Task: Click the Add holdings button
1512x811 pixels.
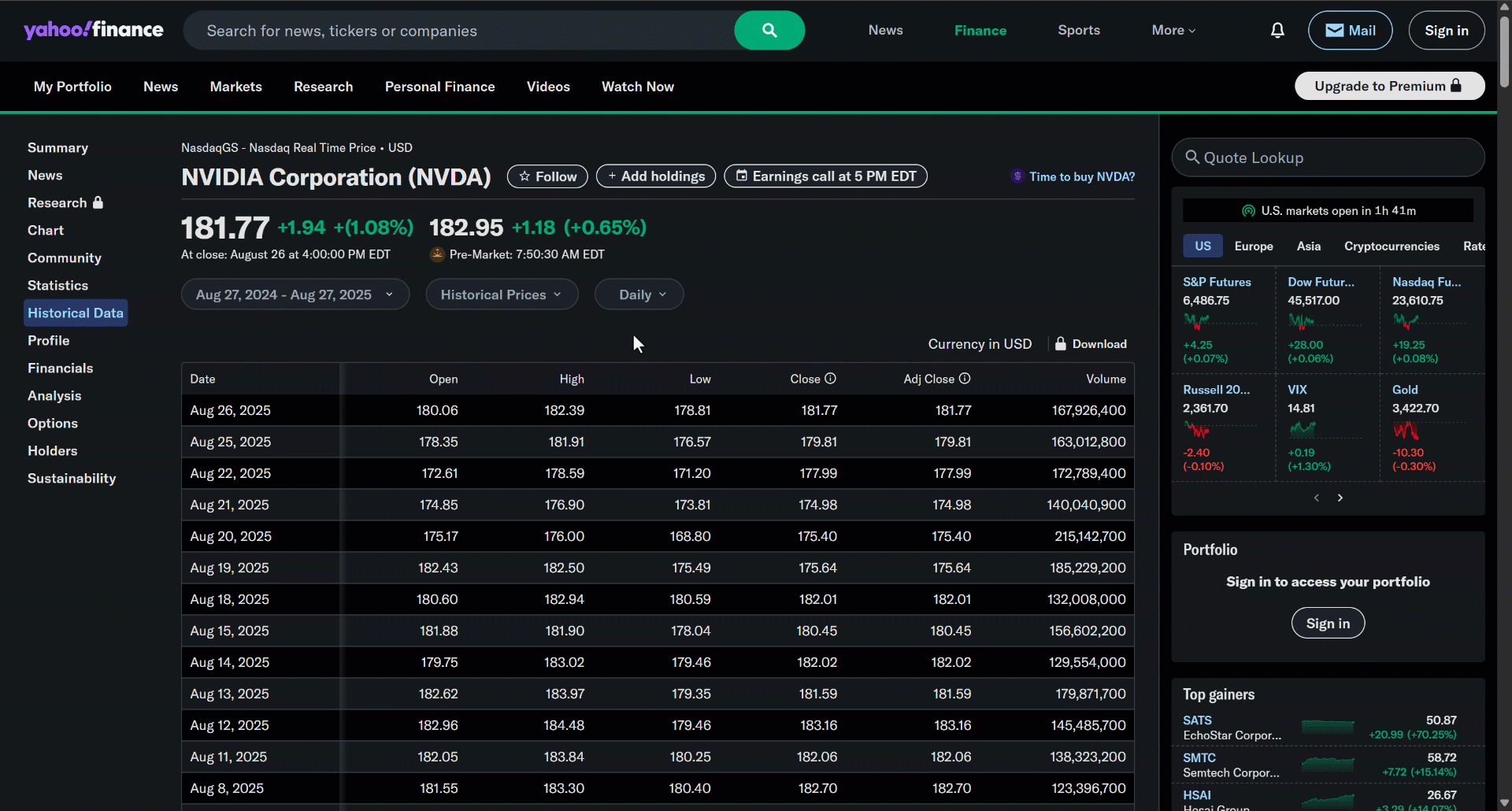Action: tap(656, 176)
